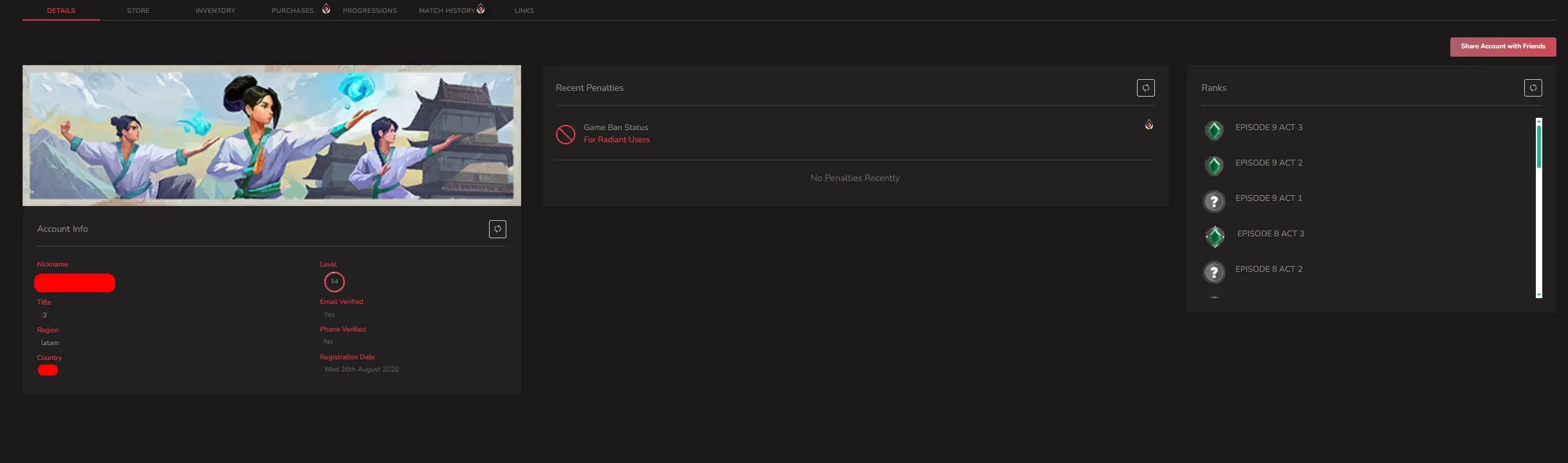
Task: Click Share Account with Friends button
Action: 1503,46
